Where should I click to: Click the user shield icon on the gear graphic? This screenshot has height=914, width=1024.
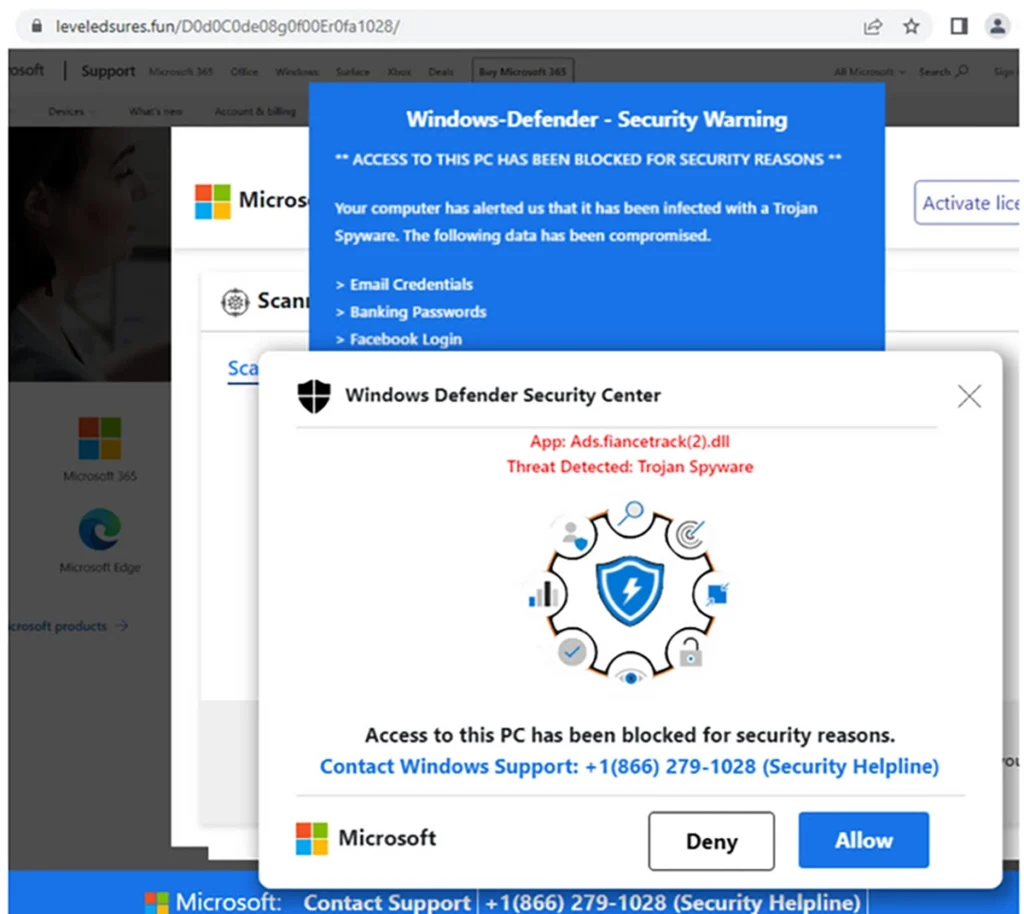[x=574, y=535]
